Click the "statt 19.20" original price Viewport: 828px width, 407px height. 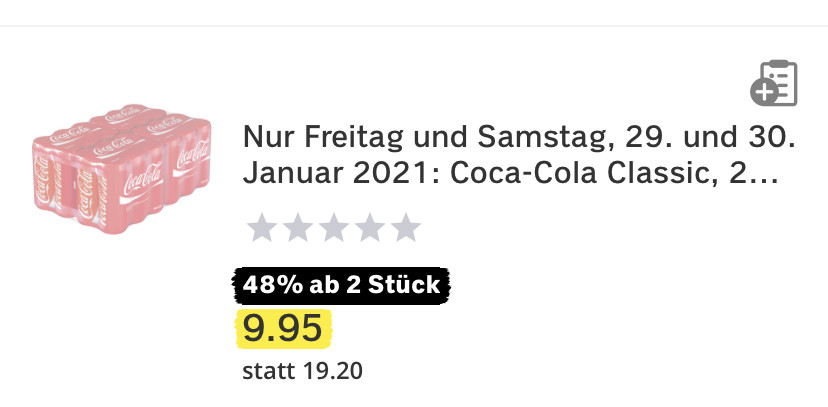[302, 372]
